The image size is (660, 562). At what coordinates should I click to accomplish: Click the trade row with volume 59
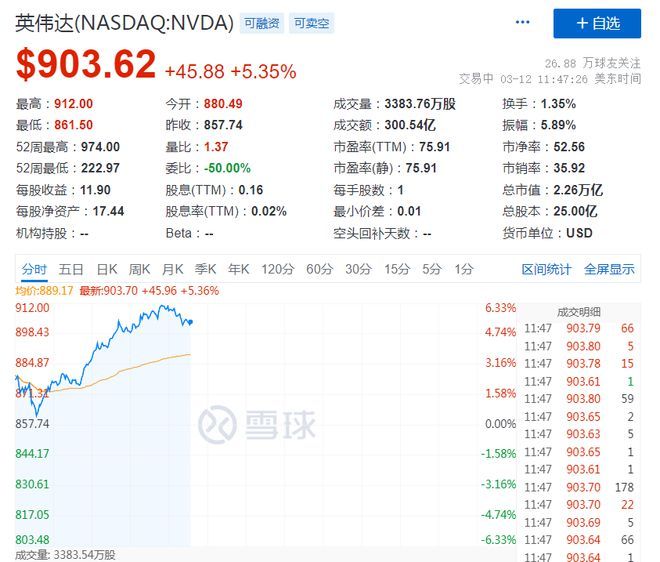(579, 399)
